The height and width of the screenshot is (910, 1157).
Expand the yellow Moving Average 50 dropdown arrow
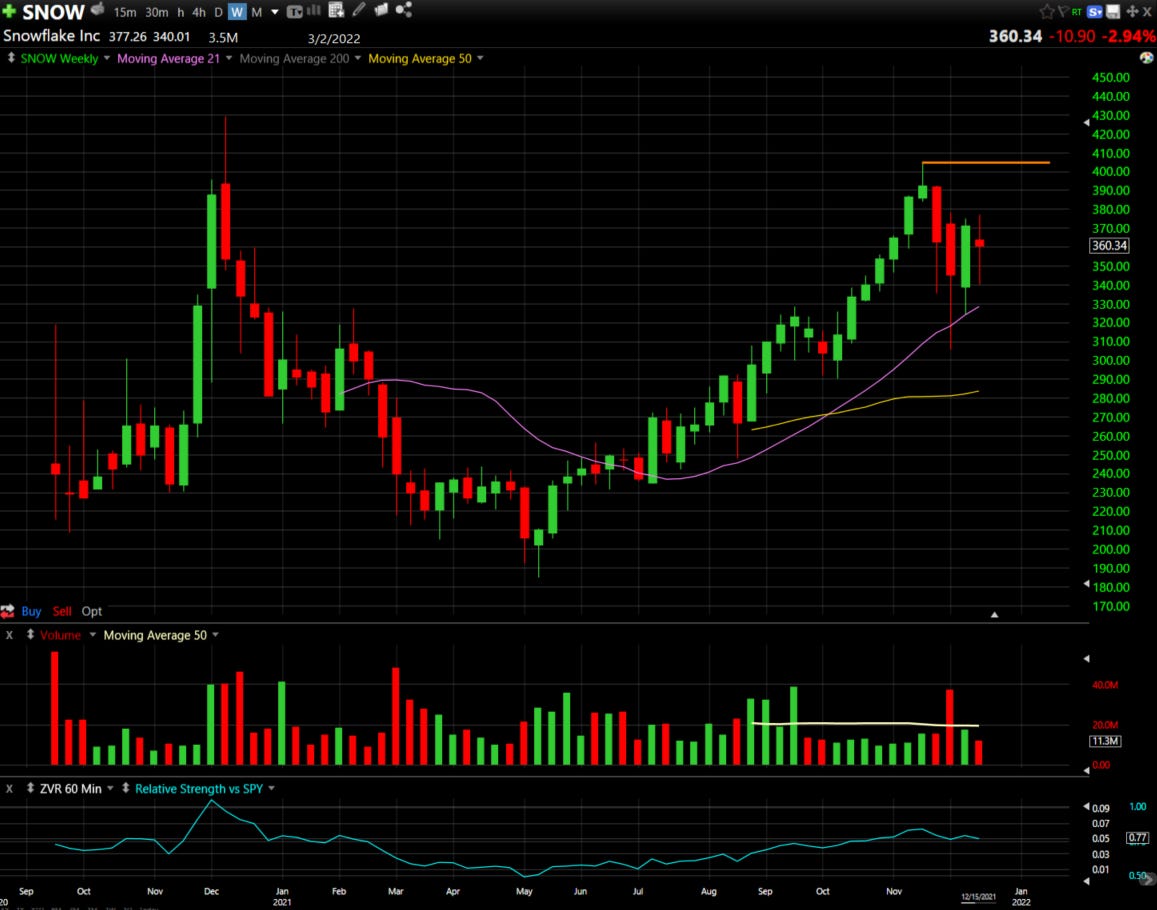coord(480,58)
